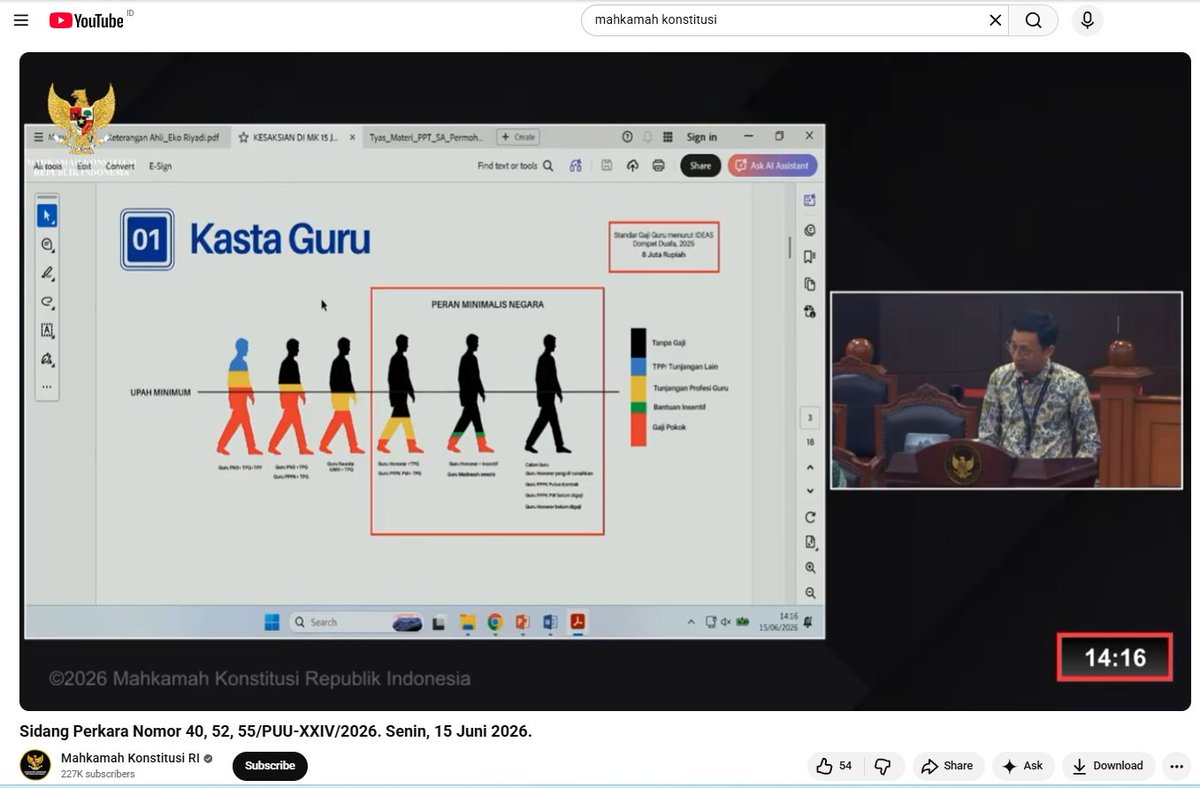
Task: Share this video
Action: [947, 766]
